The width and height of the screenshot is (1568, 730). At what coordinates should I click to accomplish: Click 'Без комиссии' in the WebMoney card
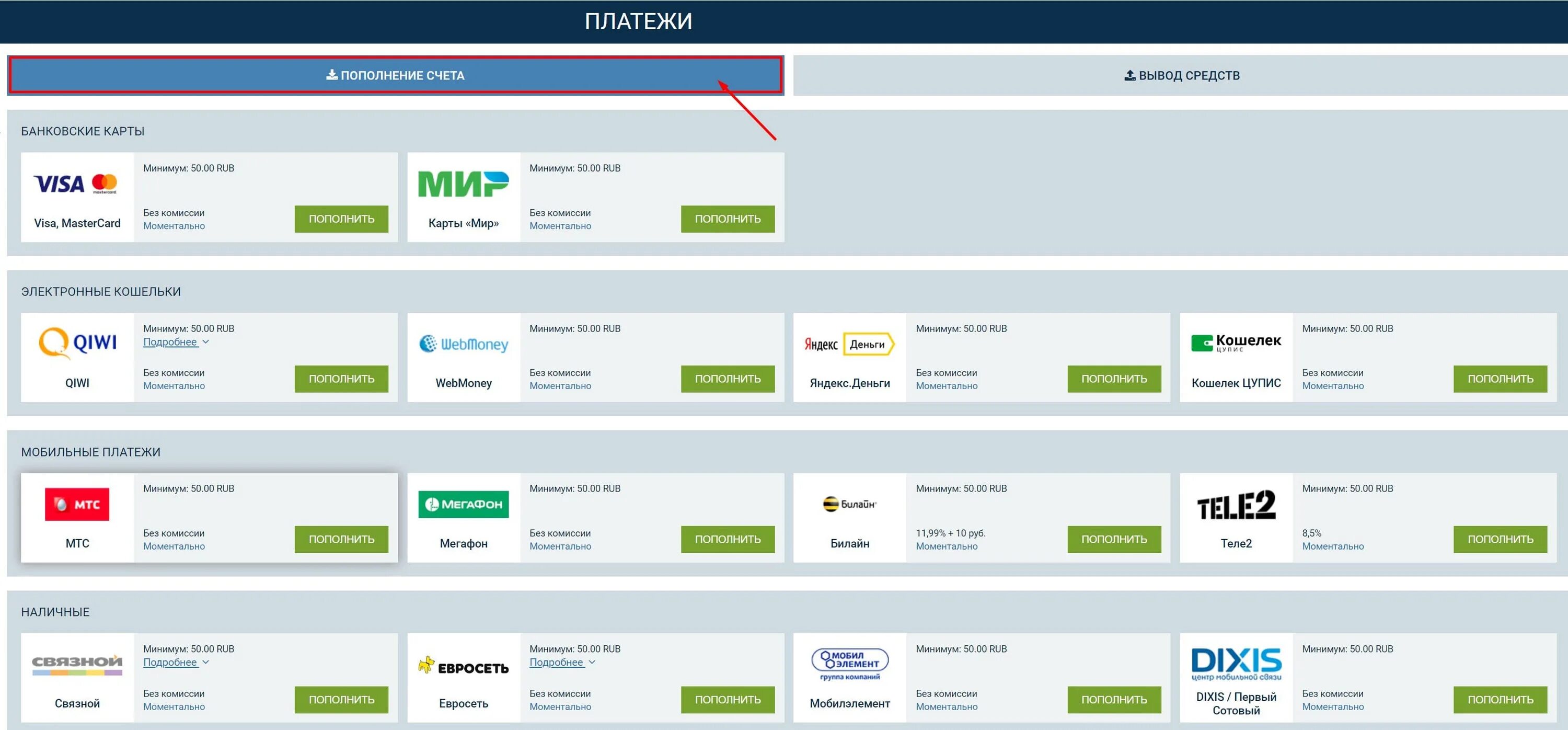560,373
